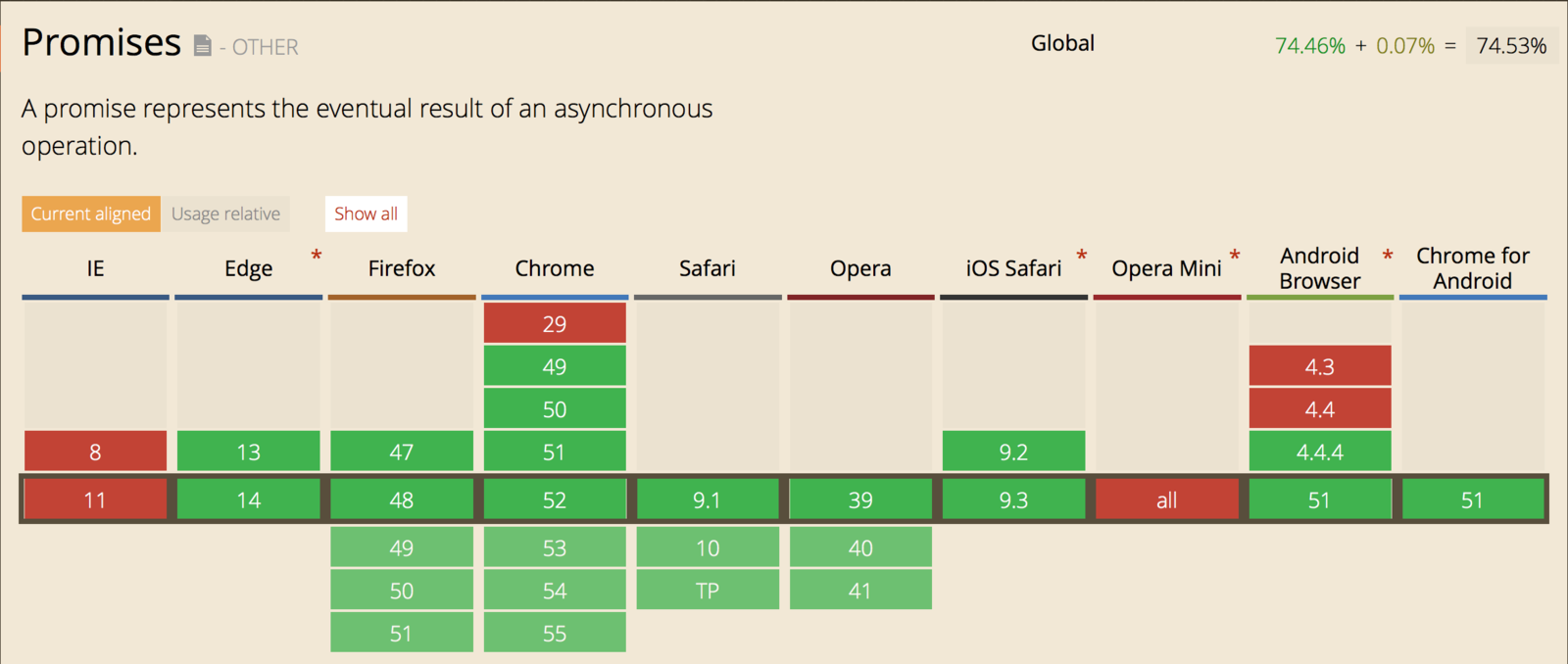
Task: Click the red asterisk note beside Opera Mini
Action: point(1235,257)
